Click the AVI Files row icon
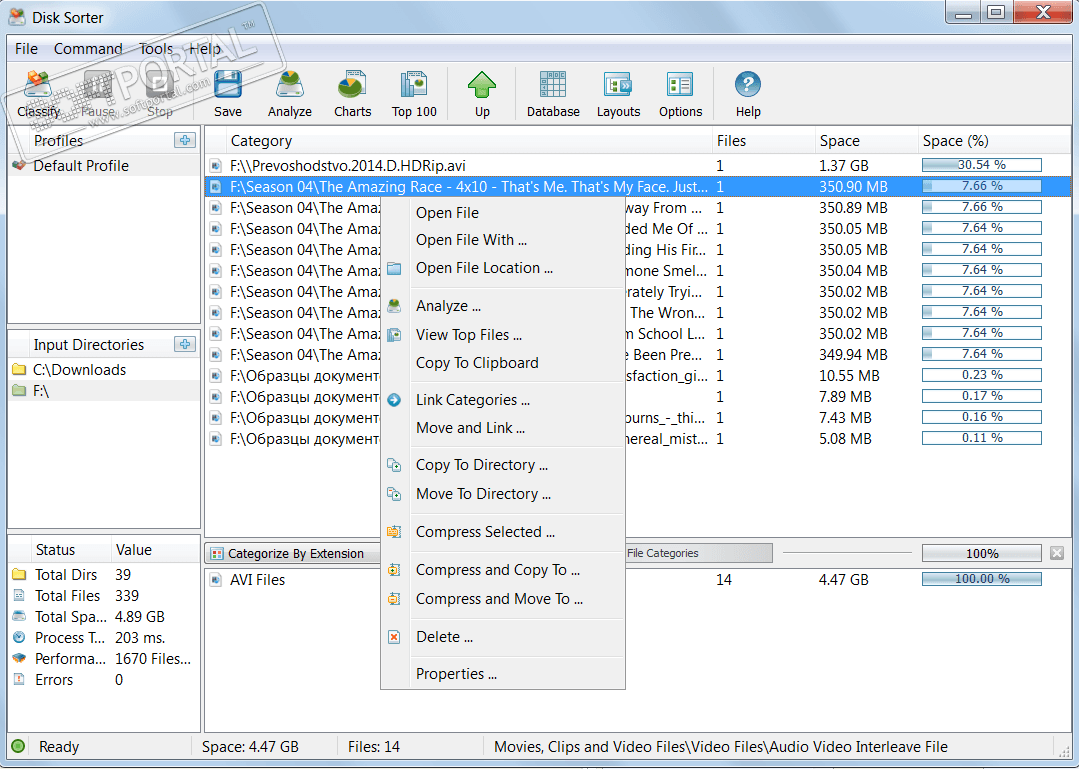1079x769 pixels. click(x=216, y=580)
